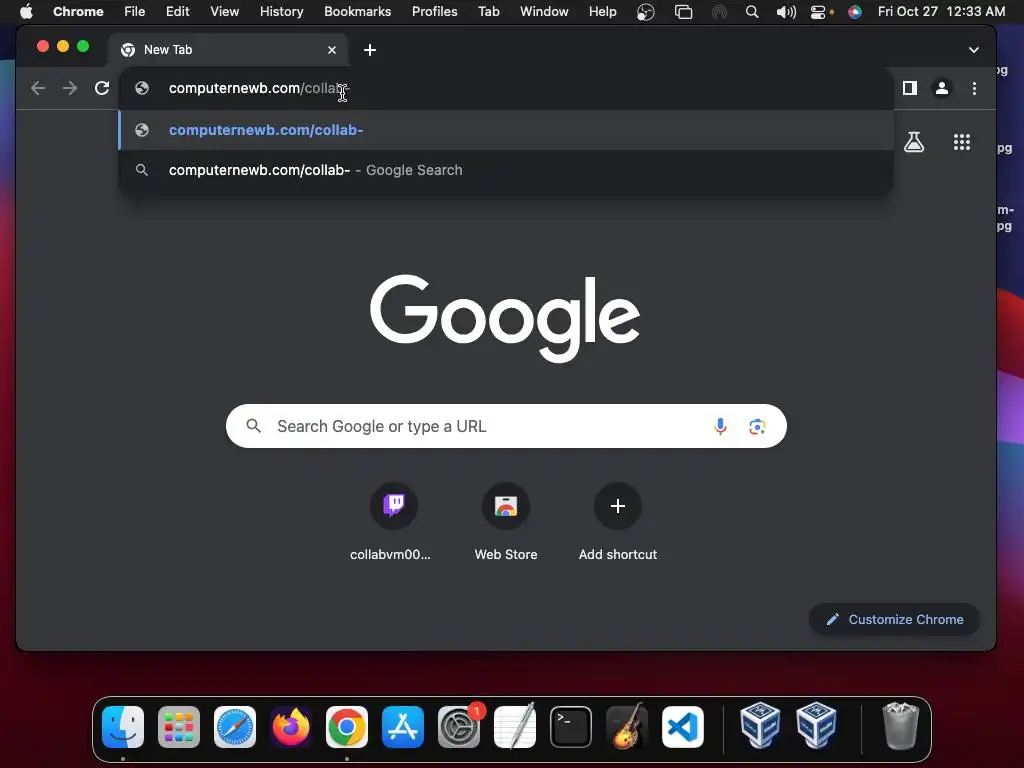Choose the Google Search suggestion row
Viewport: 1024px width, 768px height.
[x=506, y=170]
